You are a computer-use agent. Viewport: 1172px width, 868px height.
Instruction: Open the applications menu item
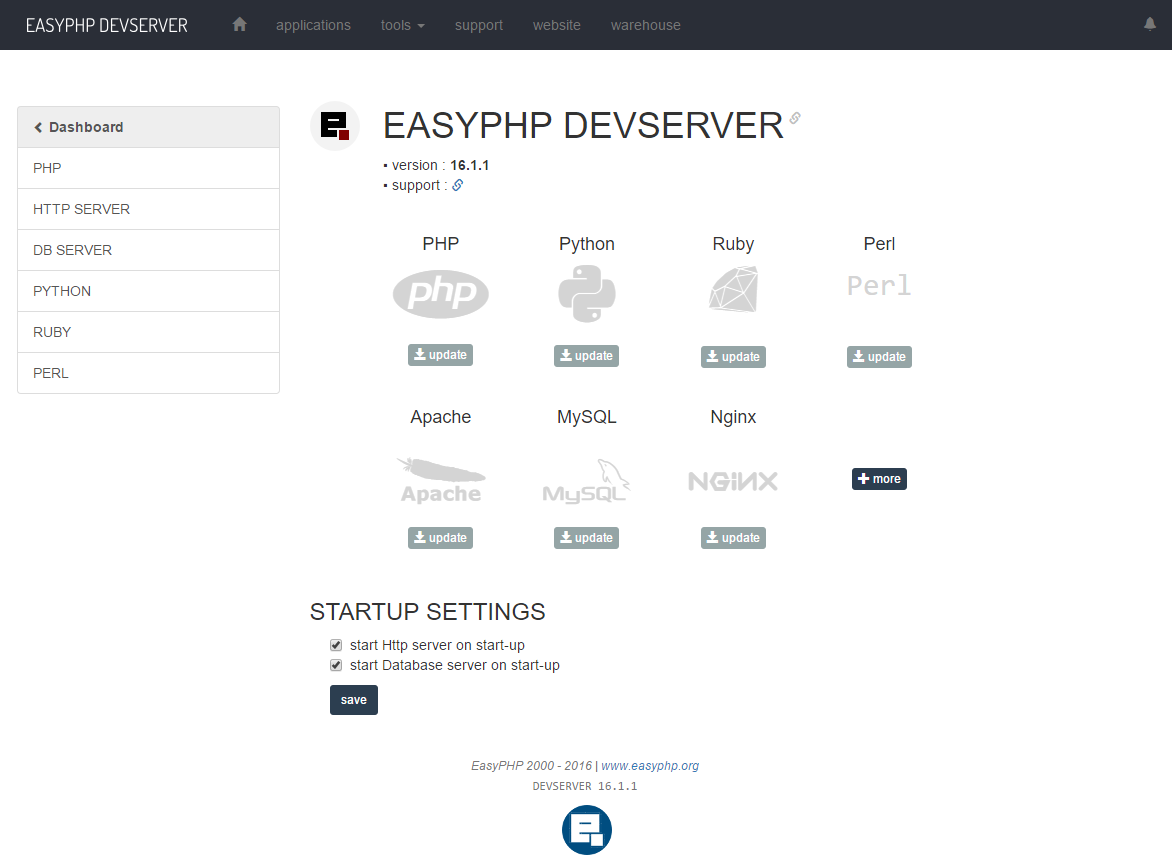point(313,25)
